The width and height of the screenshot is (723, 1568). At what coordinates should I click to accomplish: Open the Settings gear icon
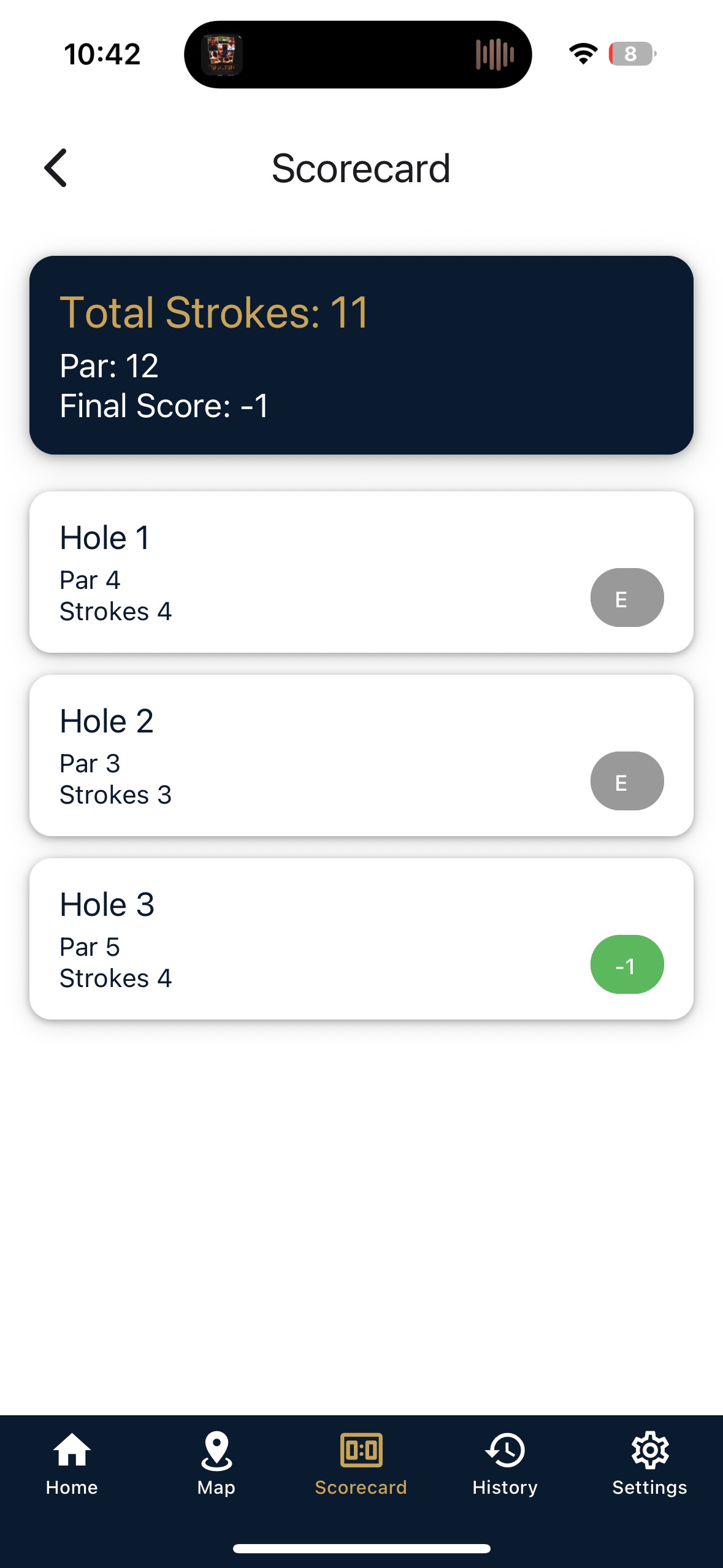(650, 1450)
